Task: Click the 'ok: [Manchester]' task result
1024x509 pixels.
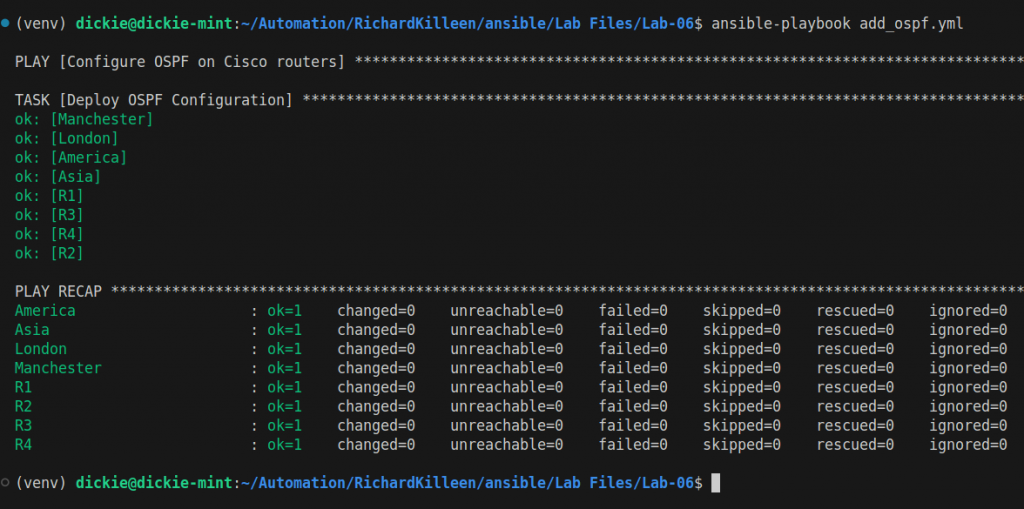Action: click(x=84, y=119)
